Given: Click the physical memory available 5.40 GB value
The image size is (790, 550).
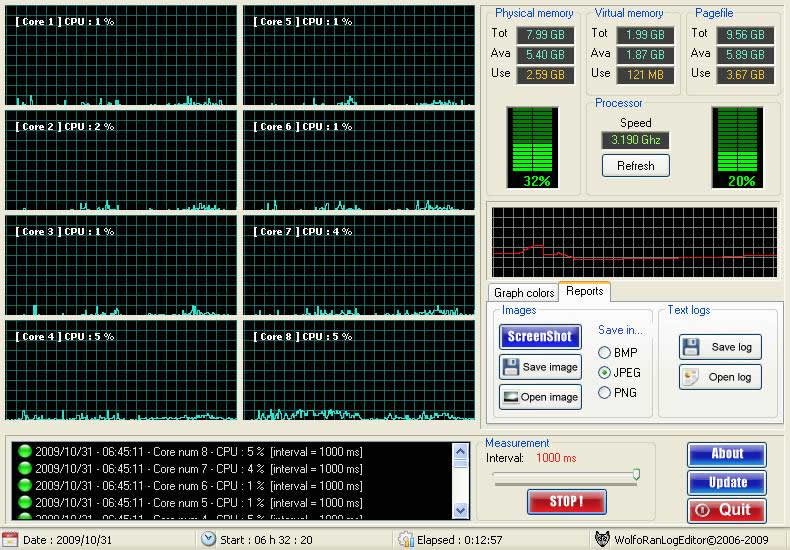Looking at the screenshot, I should [545, 55].
